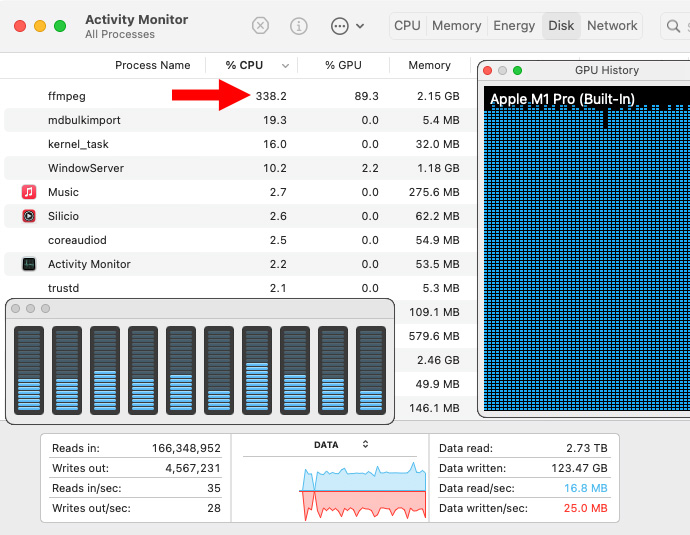Click the Writes out value 4,567,231
This screenshot has width=690, height=535.
[x=193, y=468]
